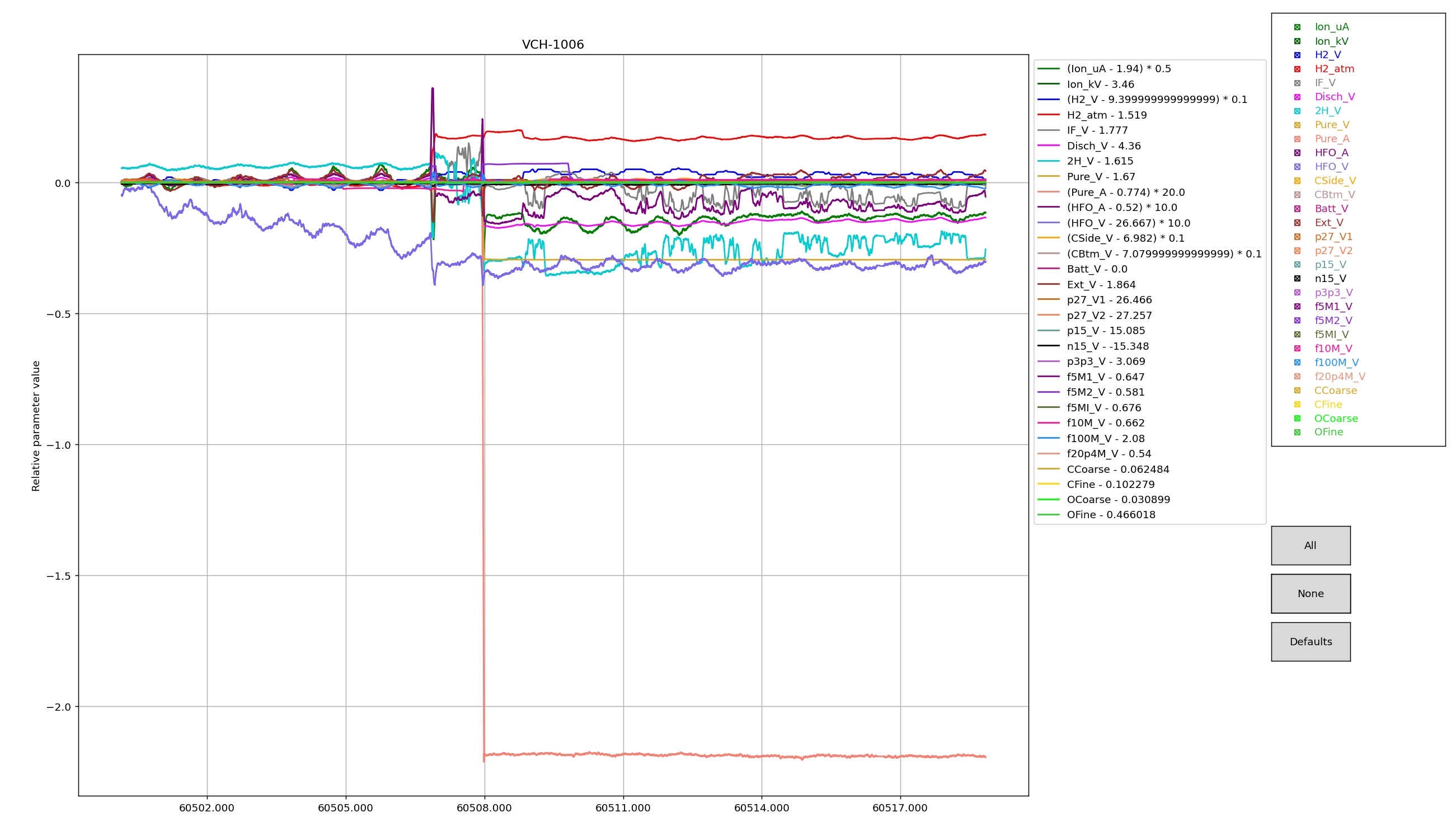Viewport: 1456px width, 817px height.
Task: Click y-axis tick label −2.0
Action: [x=59, y=707]
